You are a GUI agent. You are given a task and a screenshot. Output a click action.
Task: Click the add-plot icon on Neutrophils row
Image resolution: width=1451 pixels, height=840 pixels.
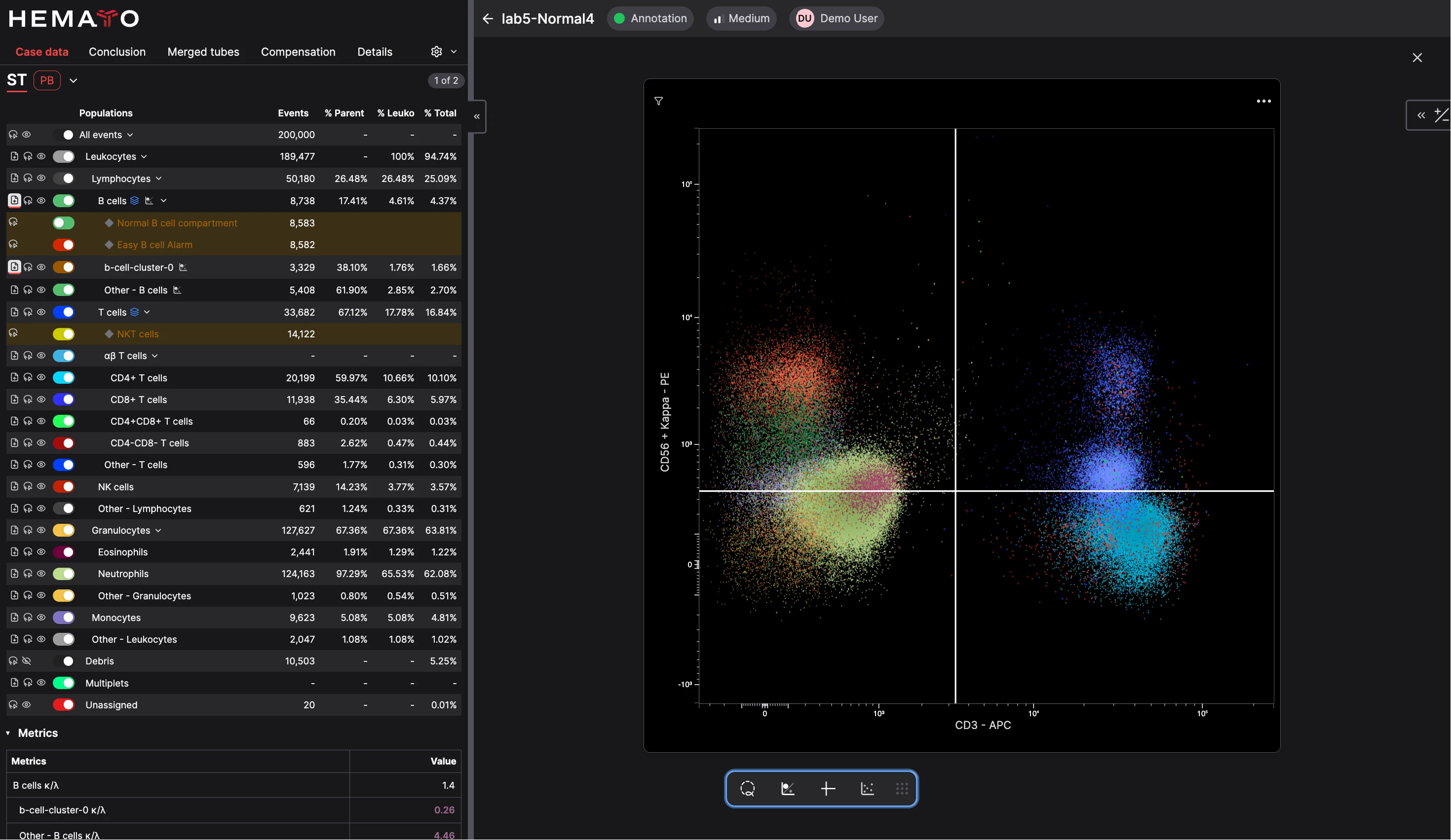click(14, 574)
